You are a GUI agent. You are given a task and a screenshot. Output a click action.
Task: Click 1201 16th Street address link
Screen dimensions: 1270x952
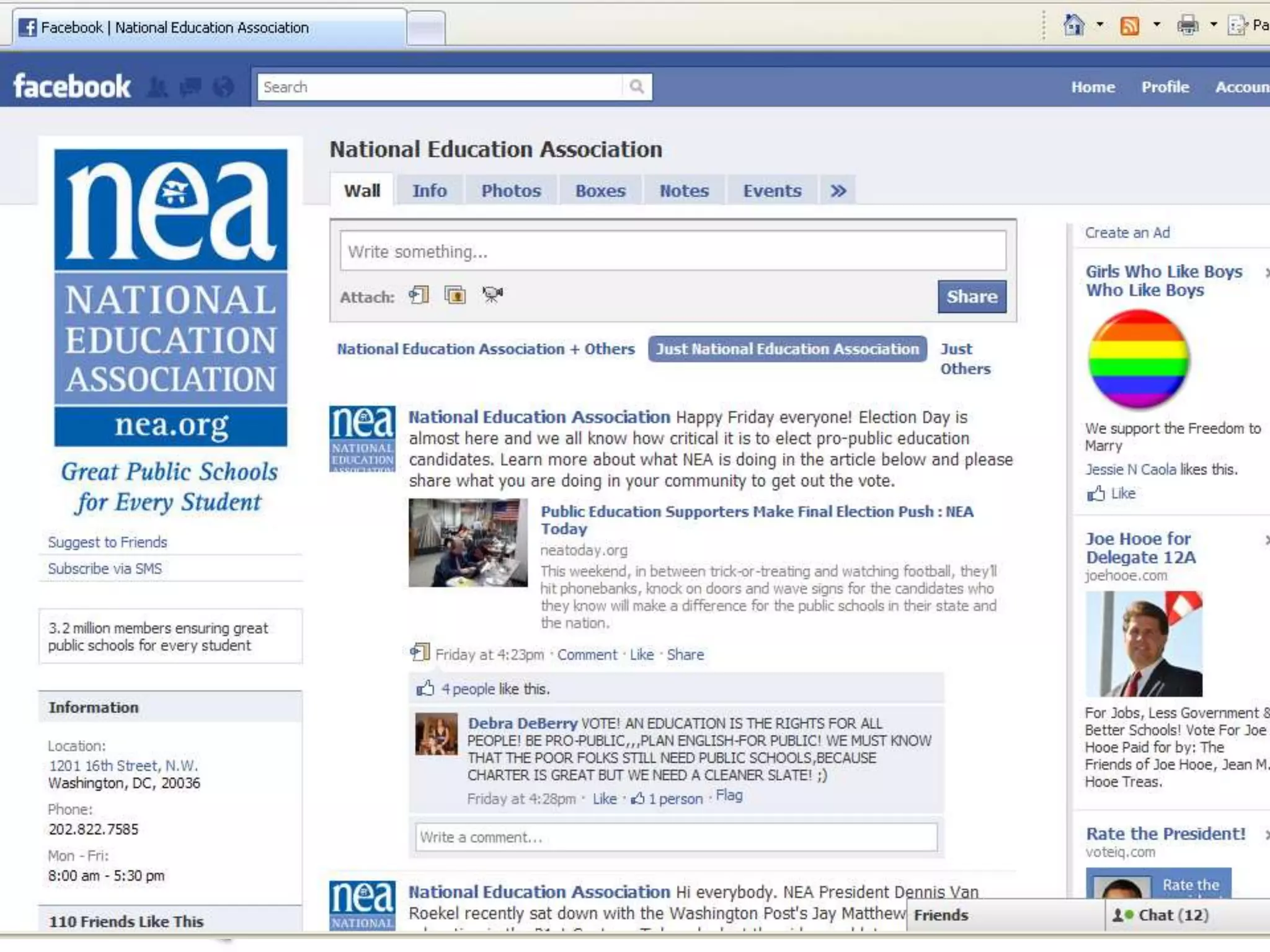point(123,765)
